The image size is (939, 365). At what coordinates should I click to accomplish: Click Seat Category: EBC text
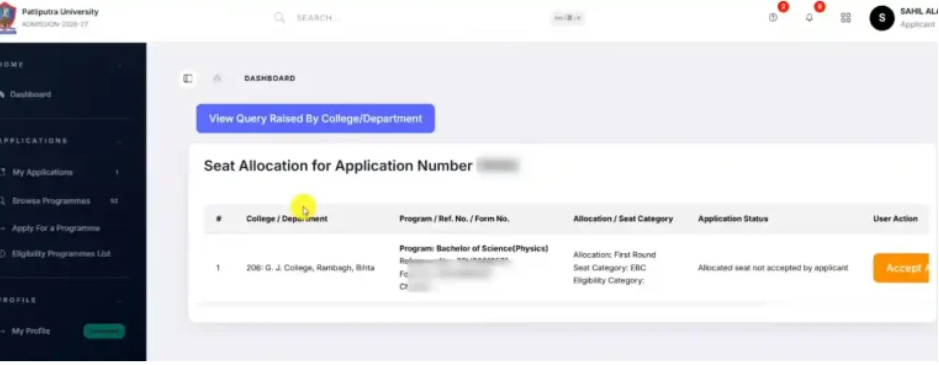[x=610, y=267]
